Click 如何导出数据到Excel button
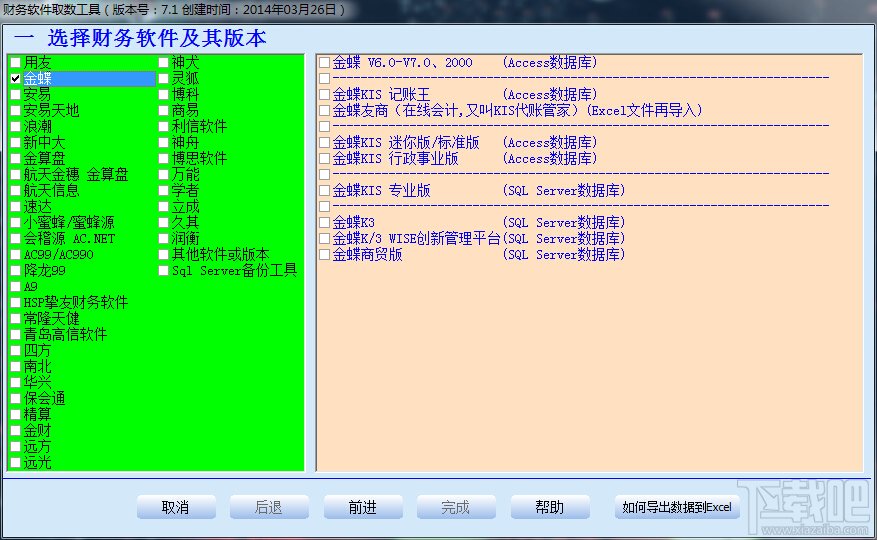The image size is (877, 540). [x=677, y=507]
